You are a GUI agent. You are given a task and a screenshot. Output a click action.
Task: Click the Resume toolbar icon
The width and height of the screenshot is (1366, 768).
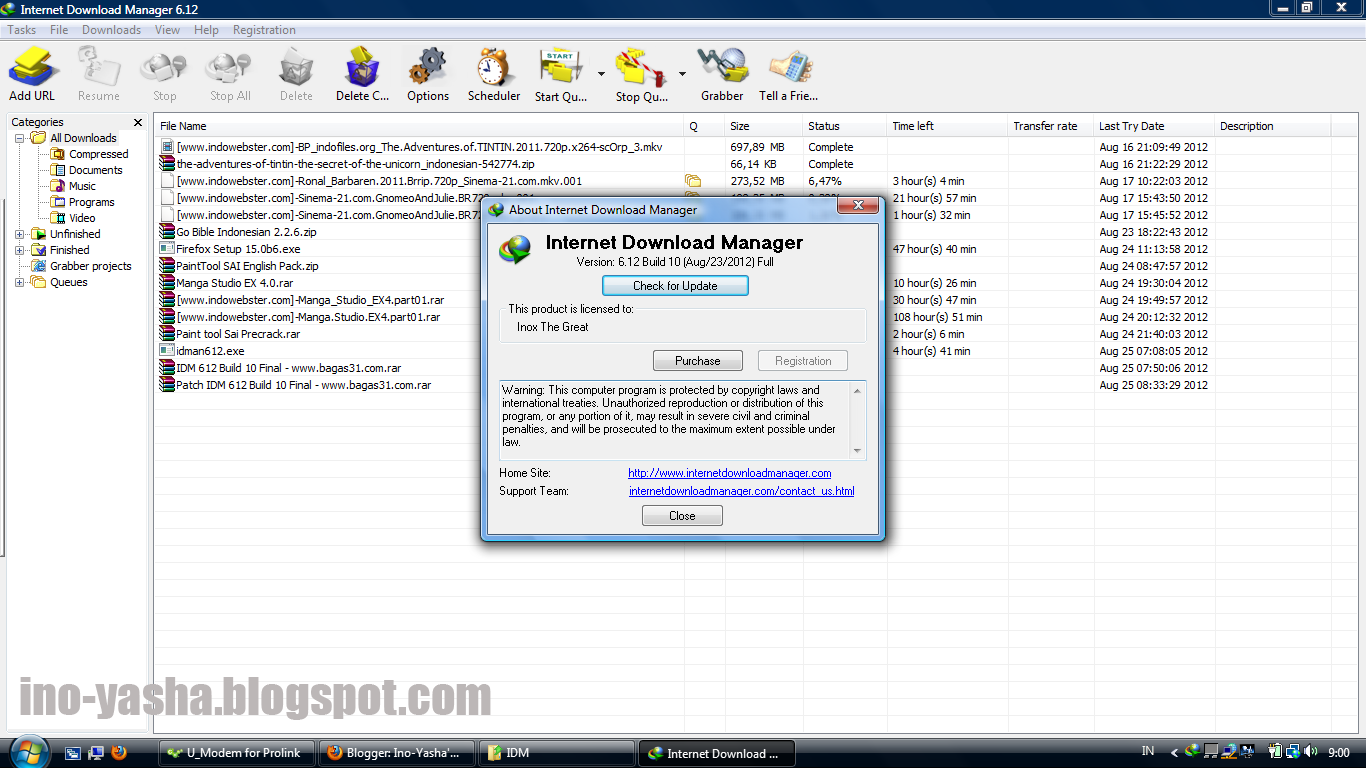click(x=99, y=74)
